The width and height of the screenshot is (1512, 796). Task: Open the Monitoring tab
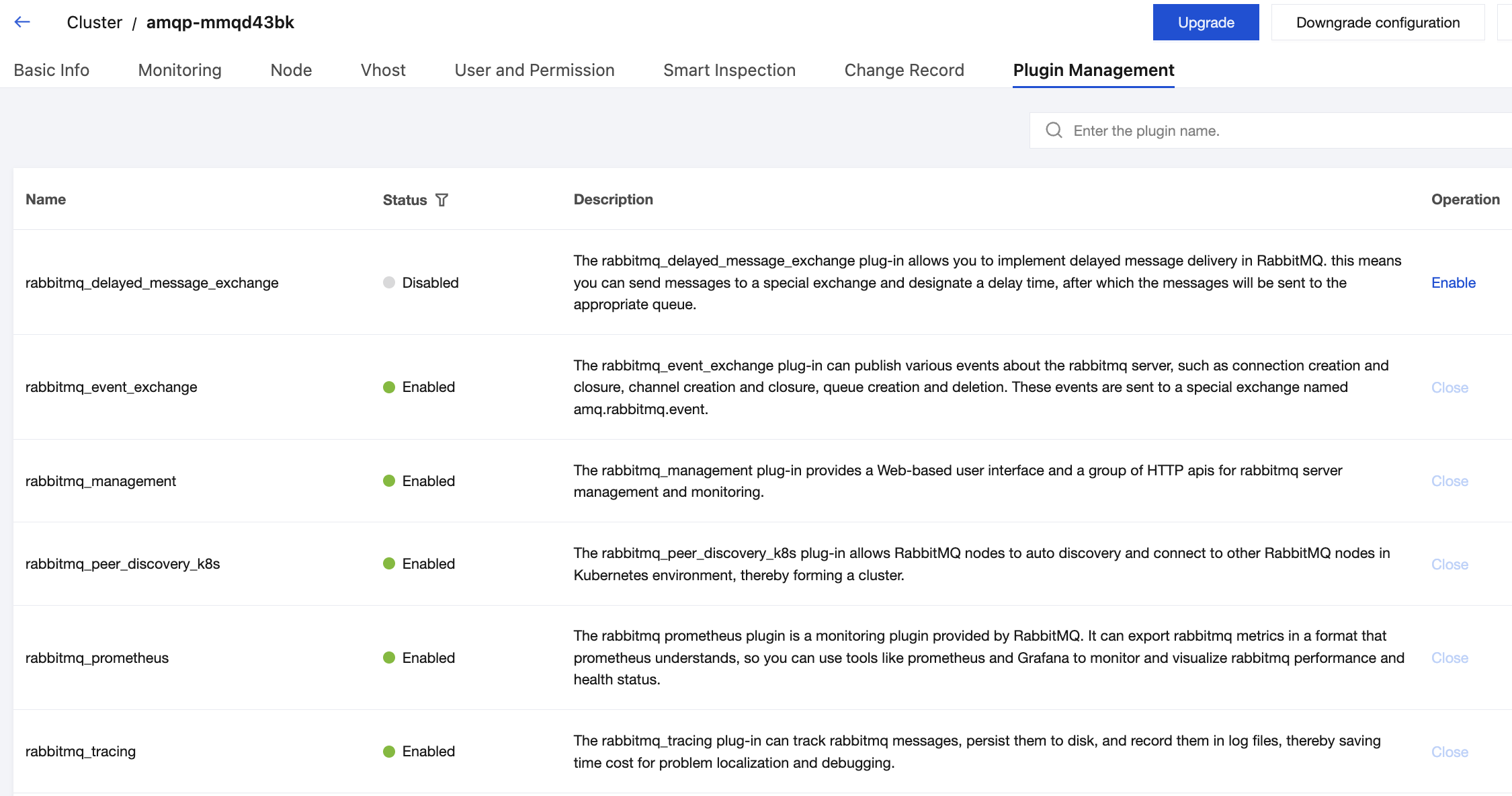[179, 70]
